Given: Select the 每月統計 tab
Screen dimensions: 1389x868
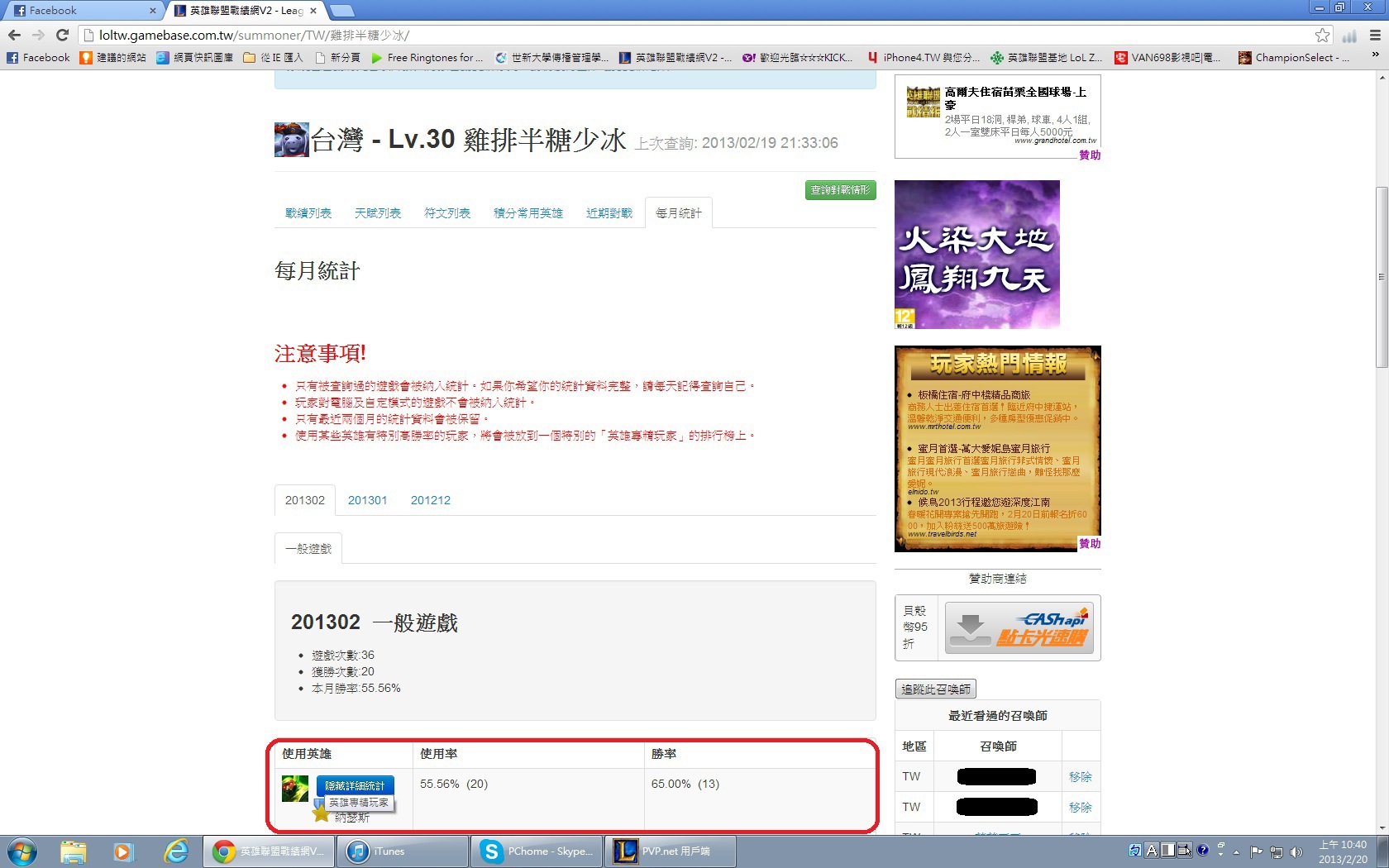Looking at the screenshot, I should 679,213.
